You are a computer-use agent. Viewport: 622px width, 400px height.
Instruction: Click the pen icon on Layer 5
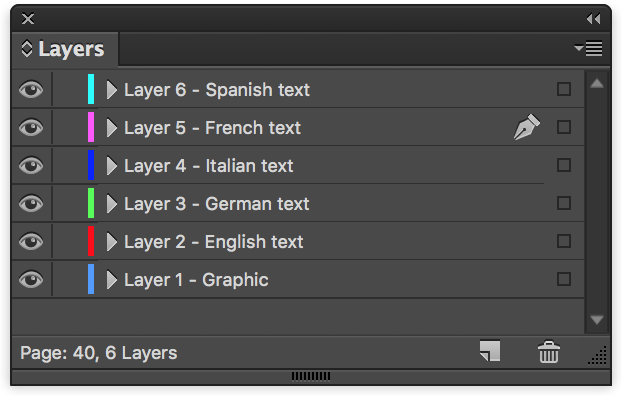[x=525, y=127]
